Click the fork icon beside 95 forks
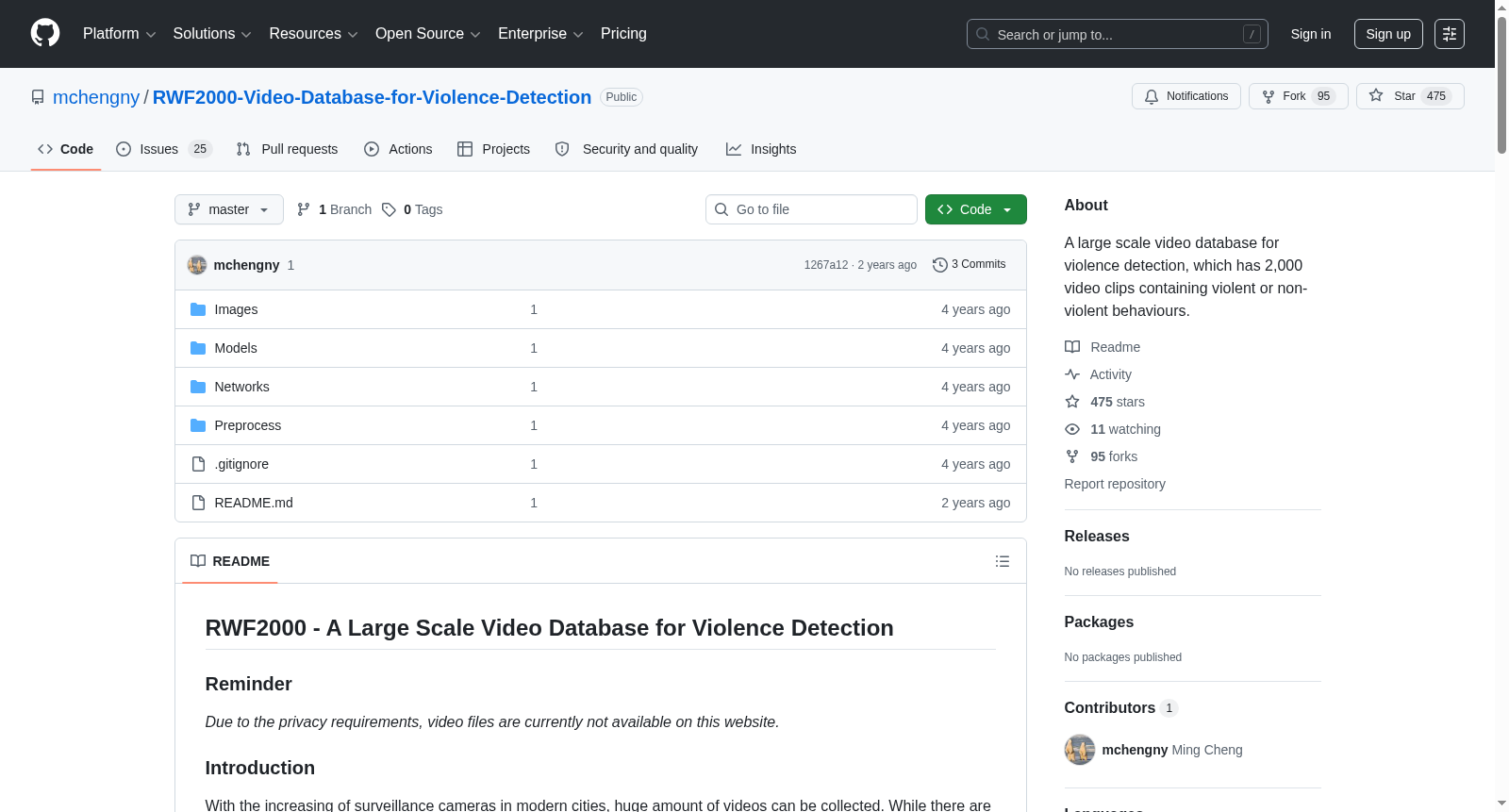Viewport: 1509px width, 812px height. 1072,456
